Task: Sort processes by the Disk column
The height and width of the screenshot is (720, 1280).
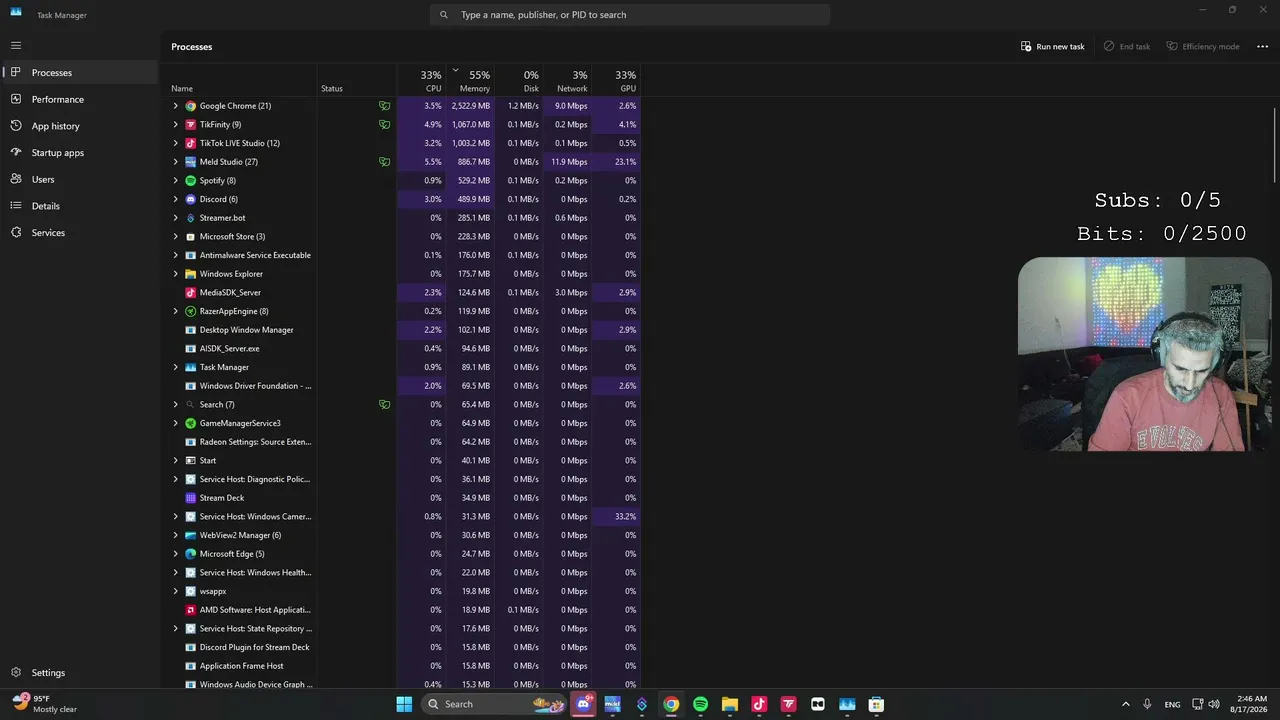Action: (519, 81)
